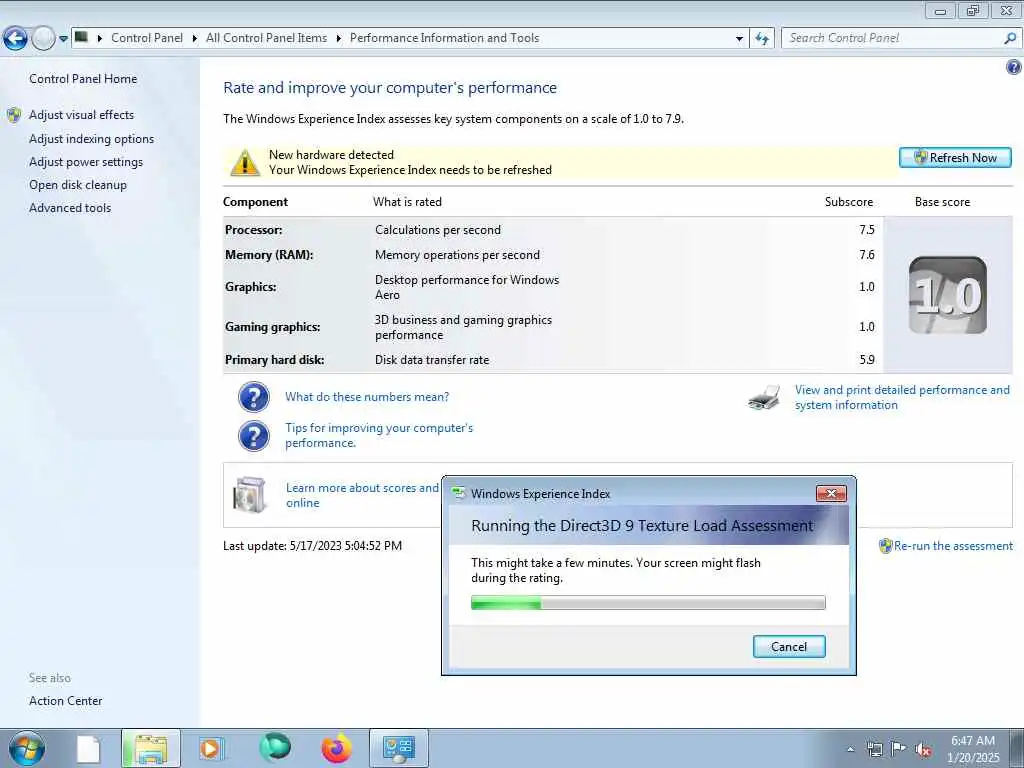The width and height of the screenshot is (1024, 768).
Task: Open Action Center under See also
Action: [x=65, y=701]
